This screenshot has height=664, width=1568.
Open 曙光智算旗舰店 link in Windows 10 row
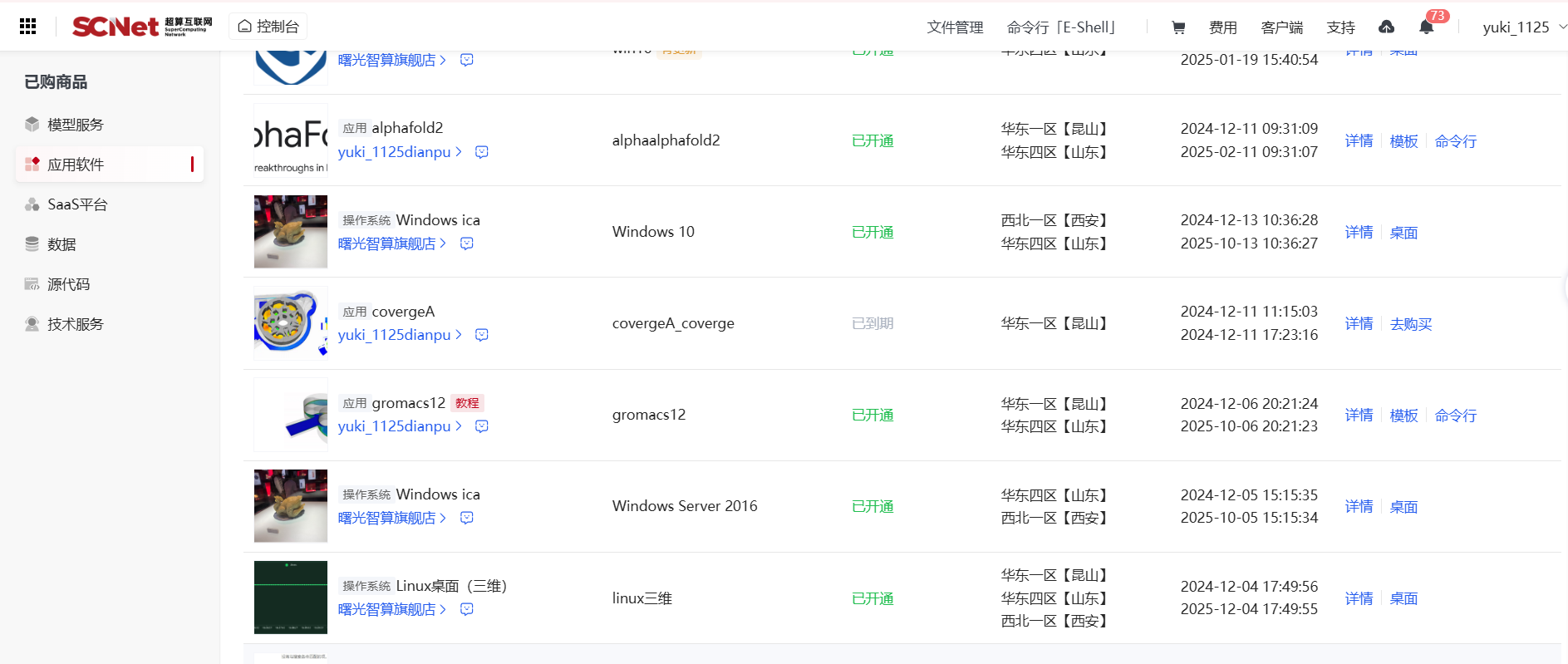pos(391,243)
